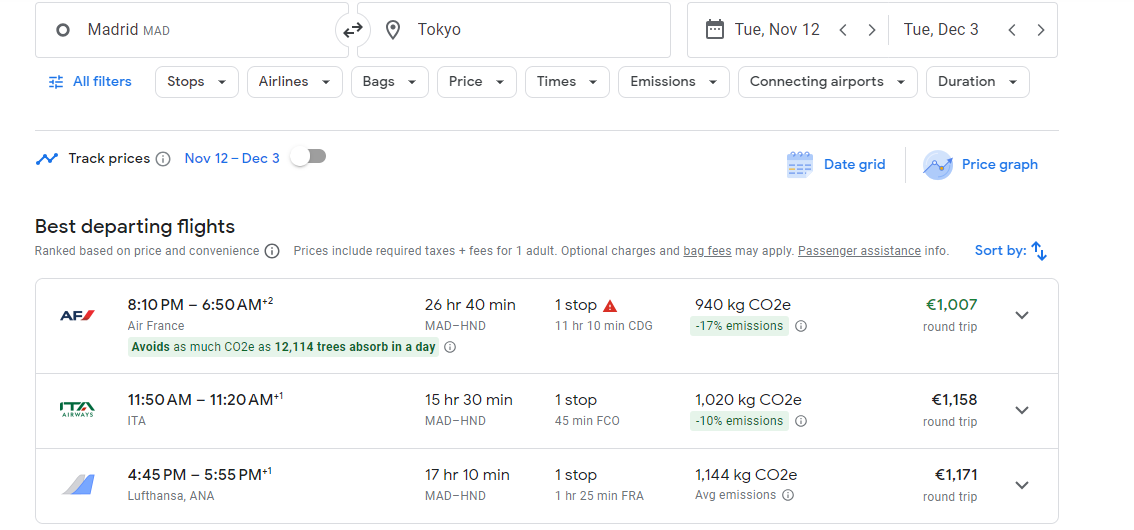
Task: Open the Price filter dropdown
Action: point(477,82)
